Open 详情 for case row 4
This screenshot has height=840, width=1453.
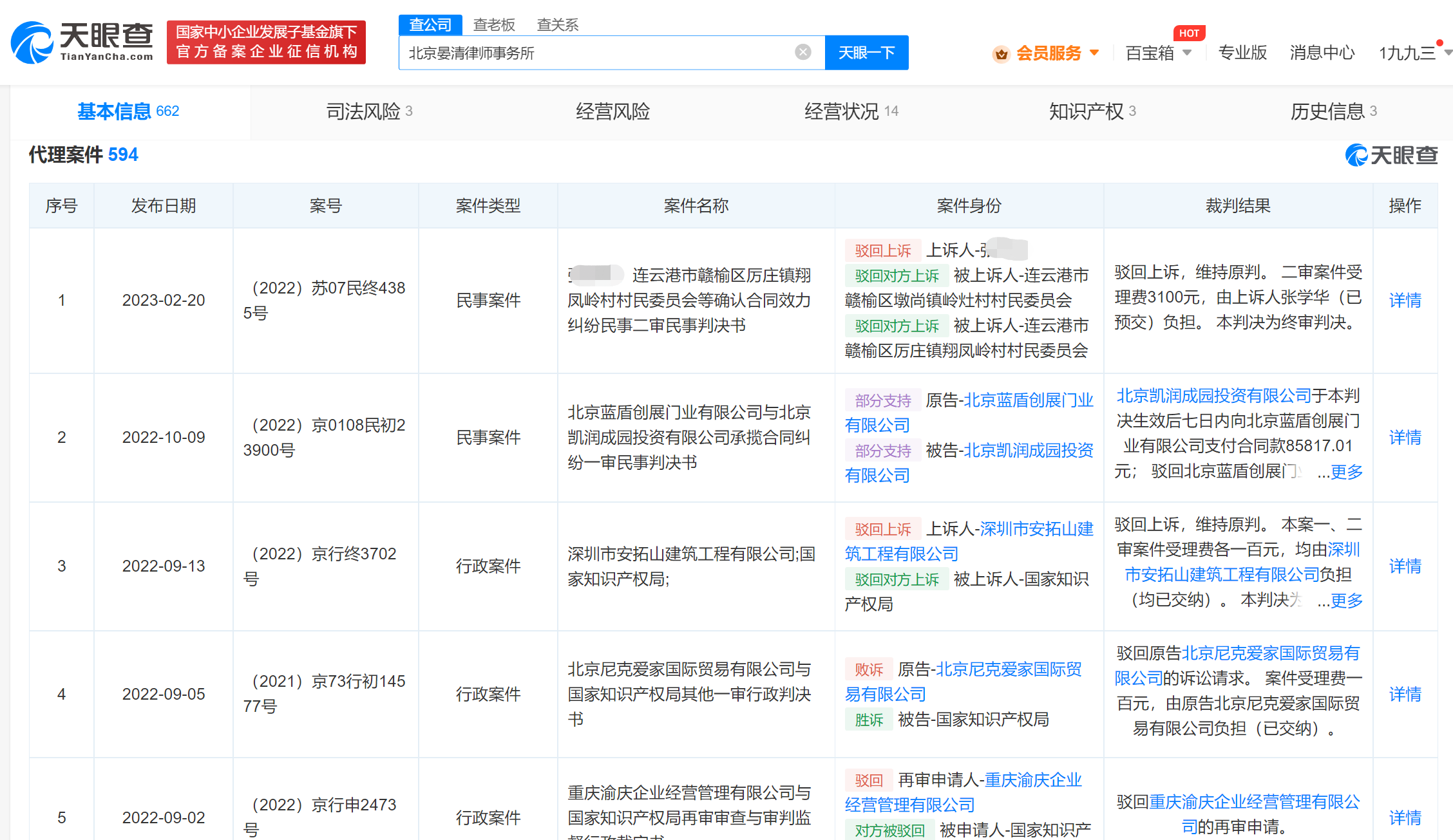[1405, 695]
